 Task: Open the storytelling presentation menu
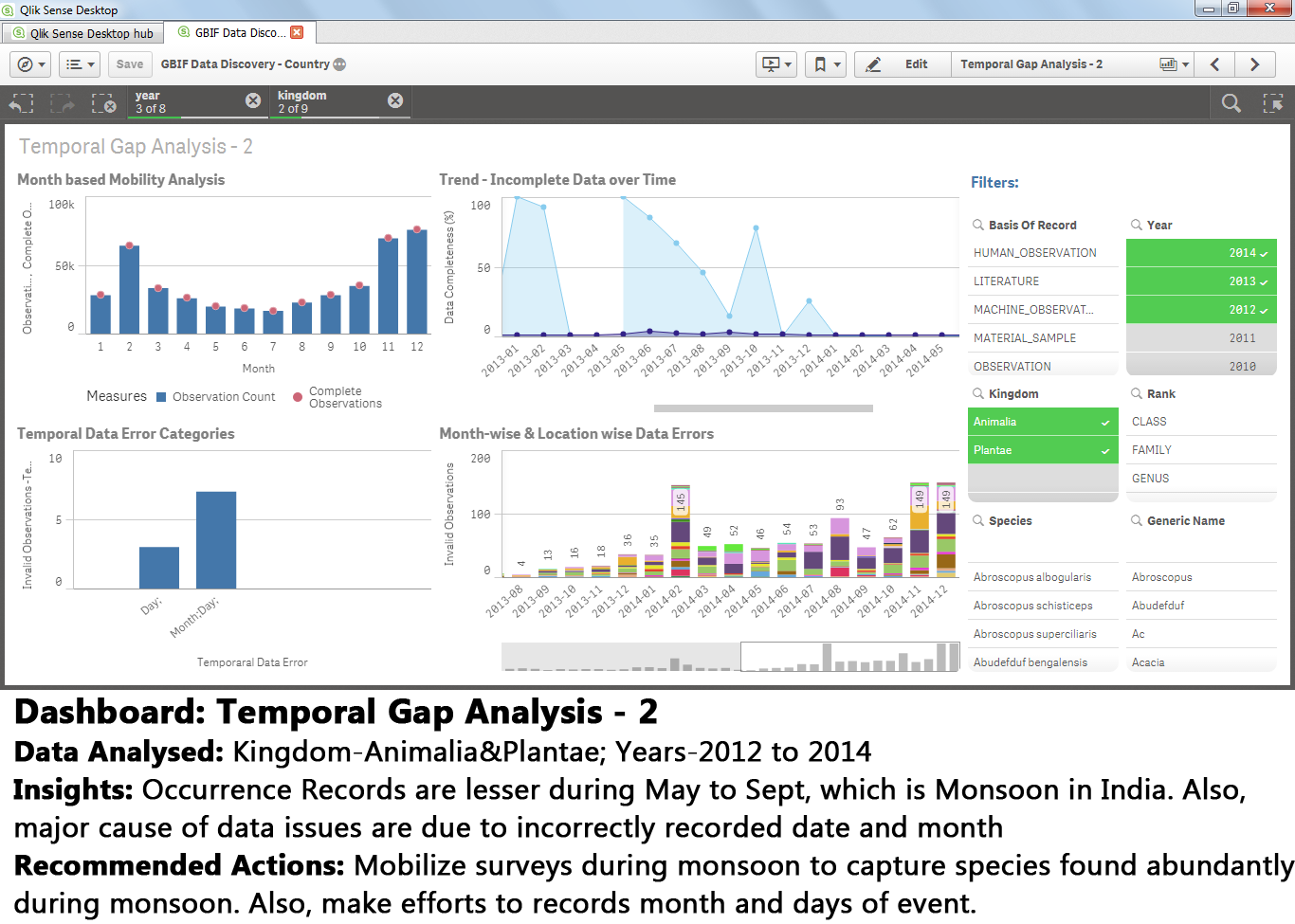(x=776, y=64)
